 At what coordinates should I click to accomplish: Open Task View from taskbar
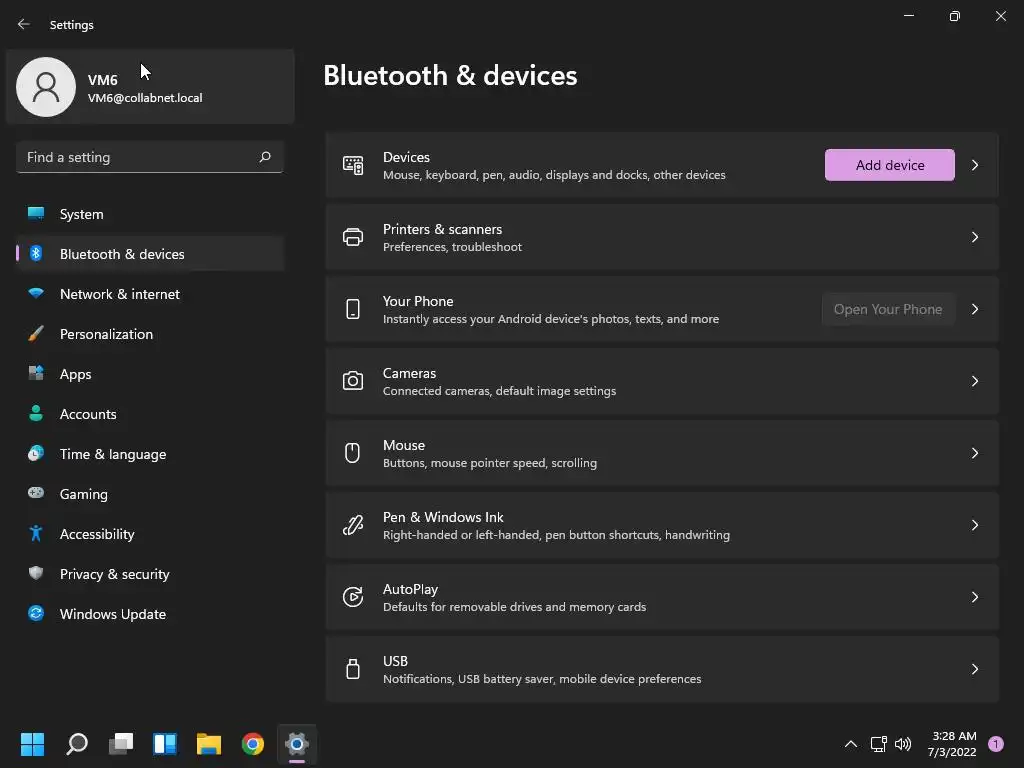tap(121, 744)
